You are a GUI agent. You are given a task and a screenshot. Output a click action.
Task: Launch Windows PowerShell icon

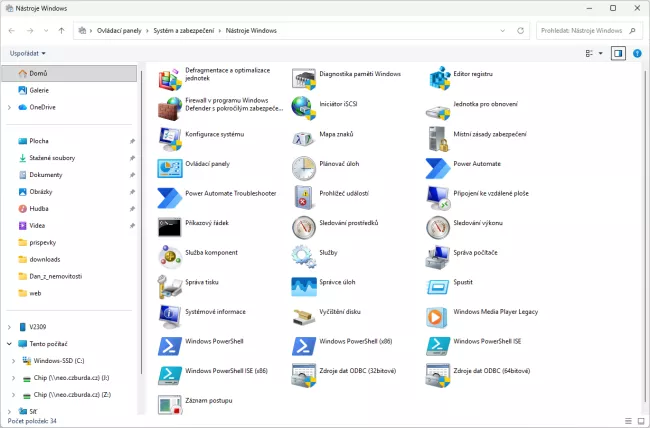[170, 346]
